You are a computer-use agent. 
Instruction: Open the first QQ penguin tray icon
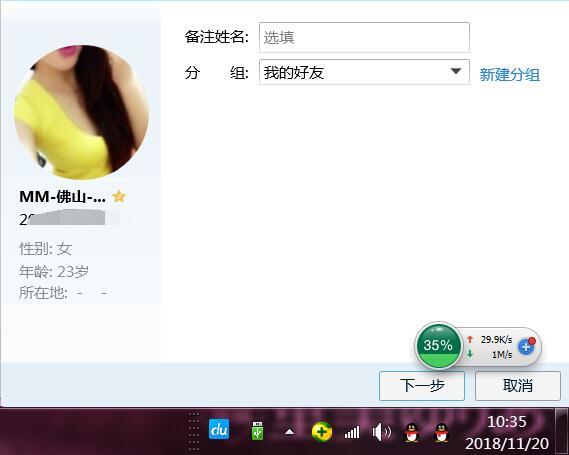(412, 432)
